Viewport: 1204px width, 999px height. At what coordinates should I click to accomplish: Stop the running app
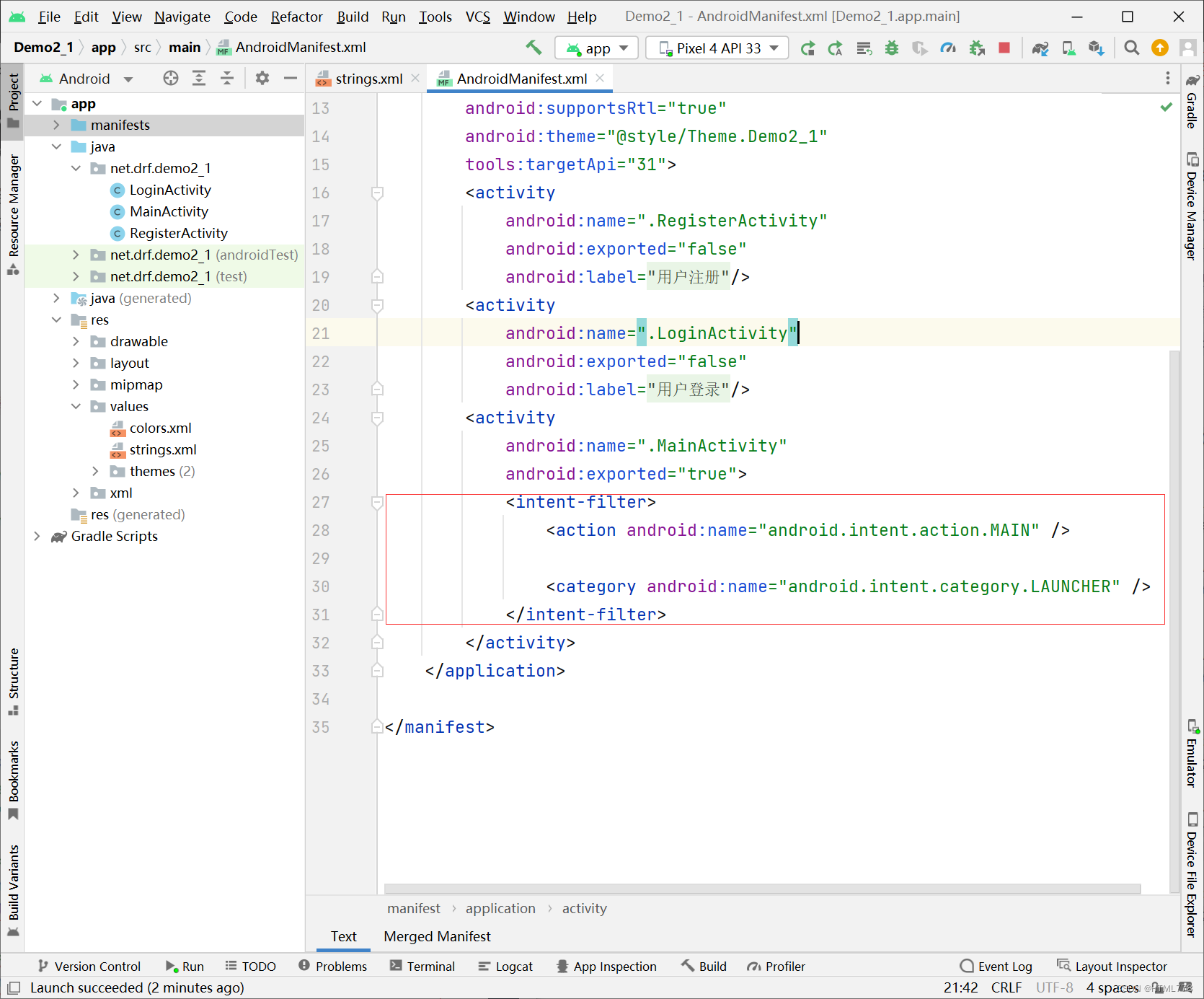[x=1004, y=48]
